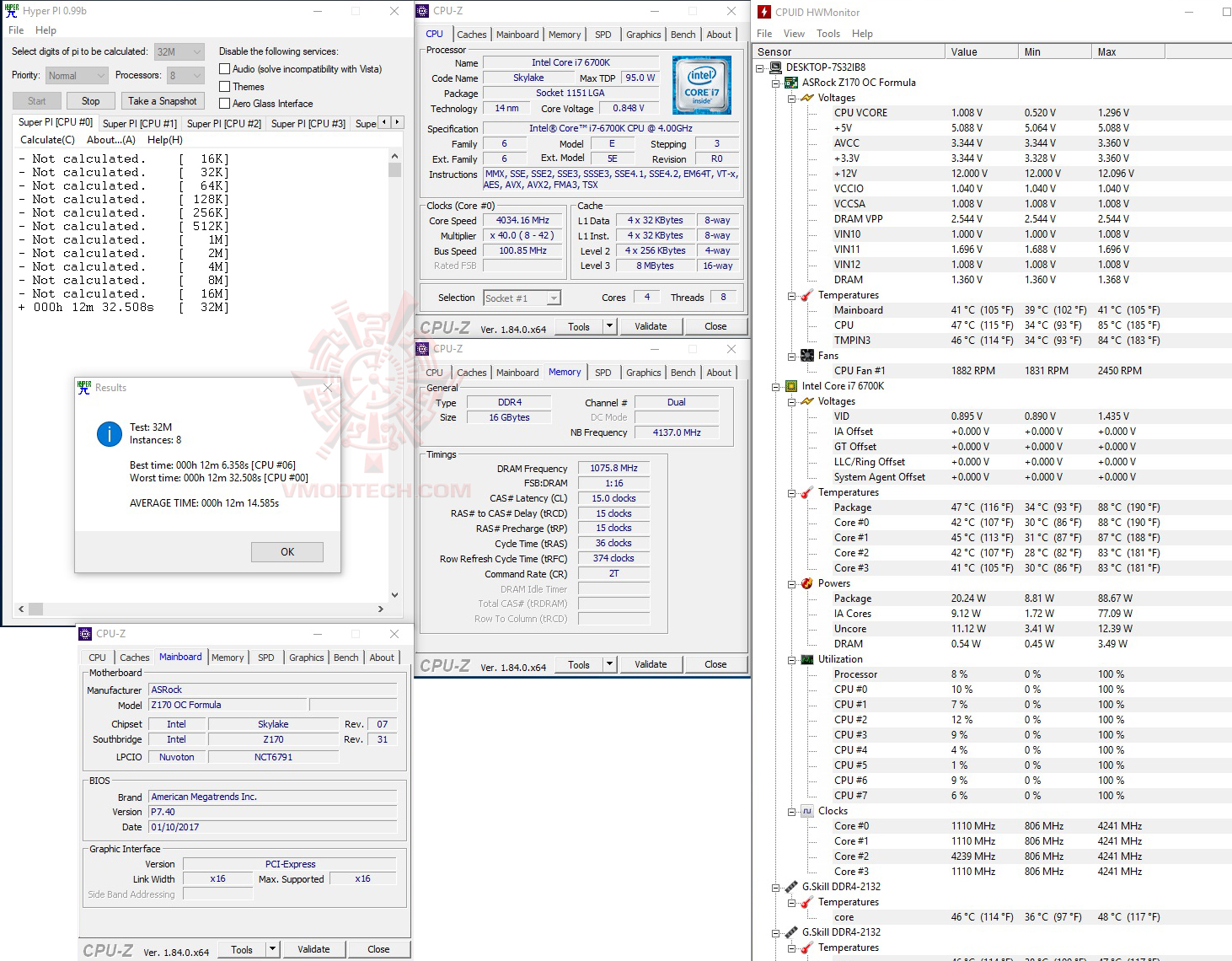Screen dimensions: 1232x961
Task: Click the Stop button in Hyper PI
Action: click(x=91, y=101)
